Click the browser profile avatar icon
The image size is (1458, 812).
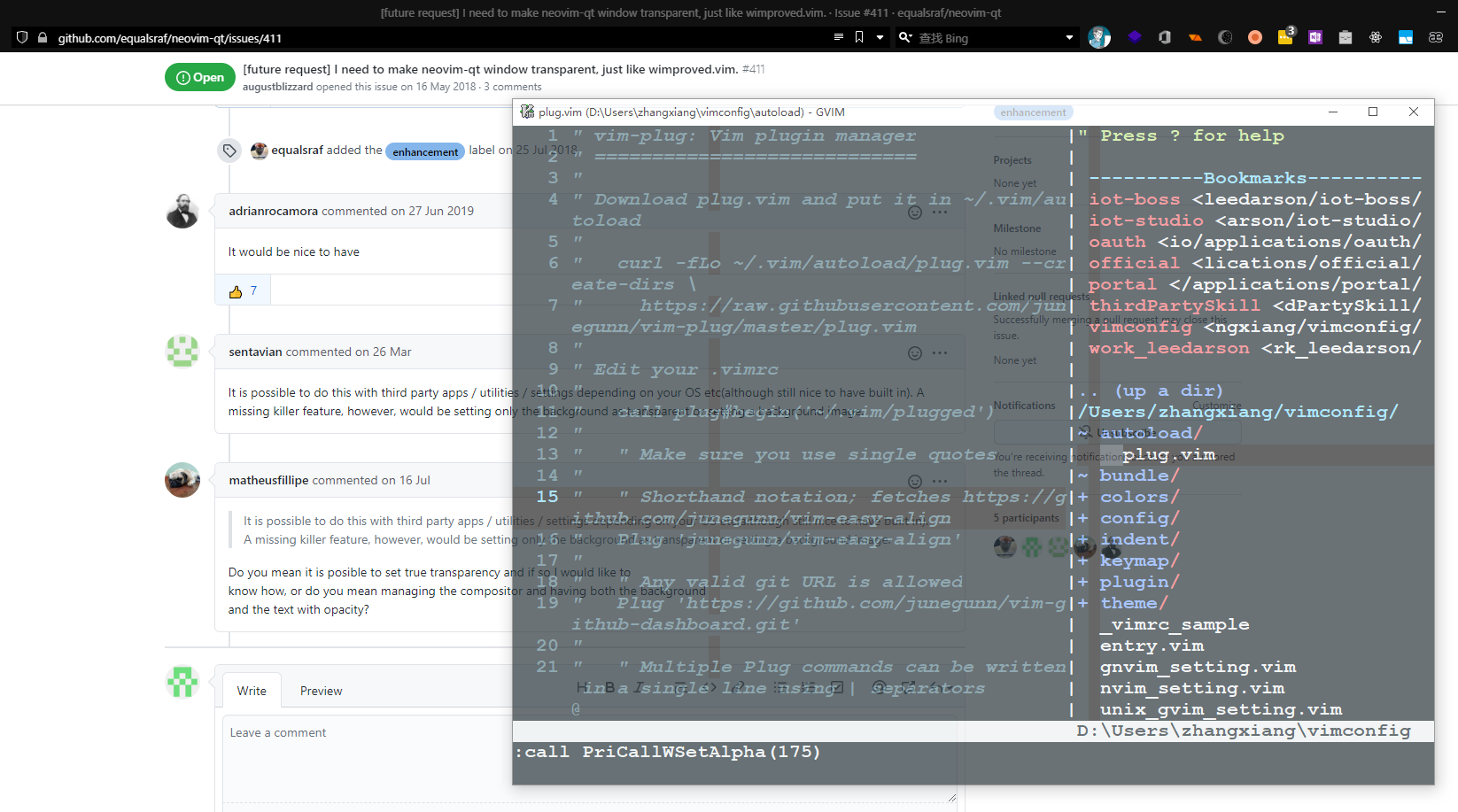pyautogui.click(x=1098, y=37)
